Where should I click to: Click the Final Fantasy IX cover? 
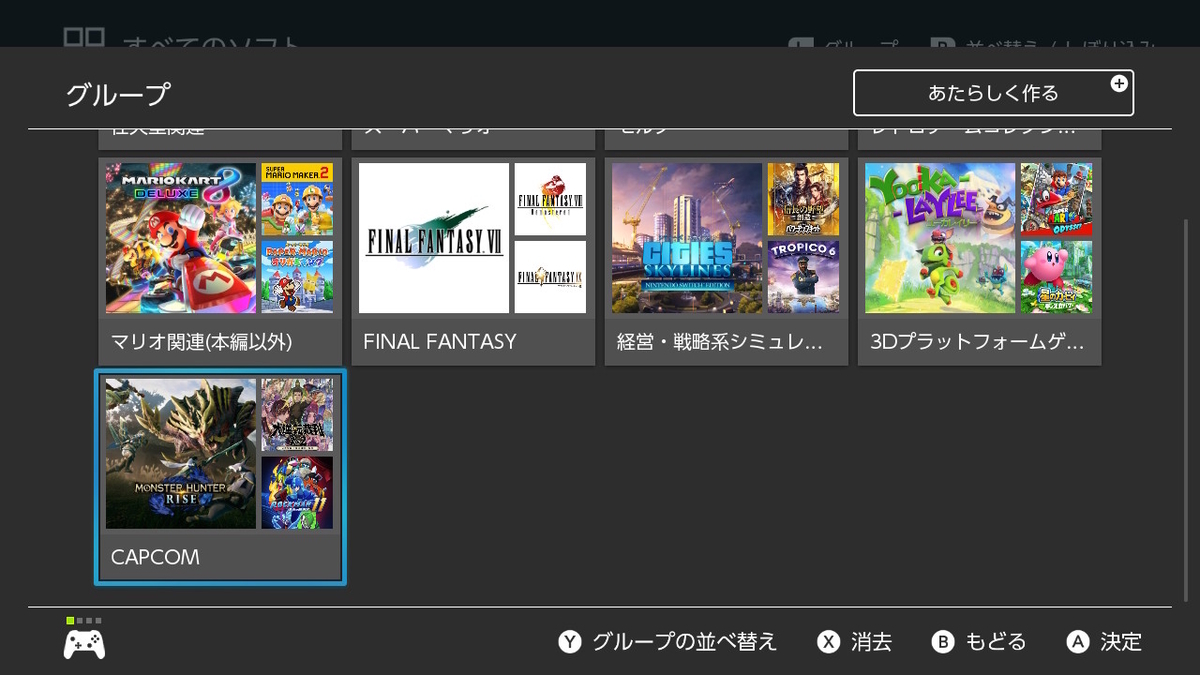pyautogui.click(x=550, y=277)
